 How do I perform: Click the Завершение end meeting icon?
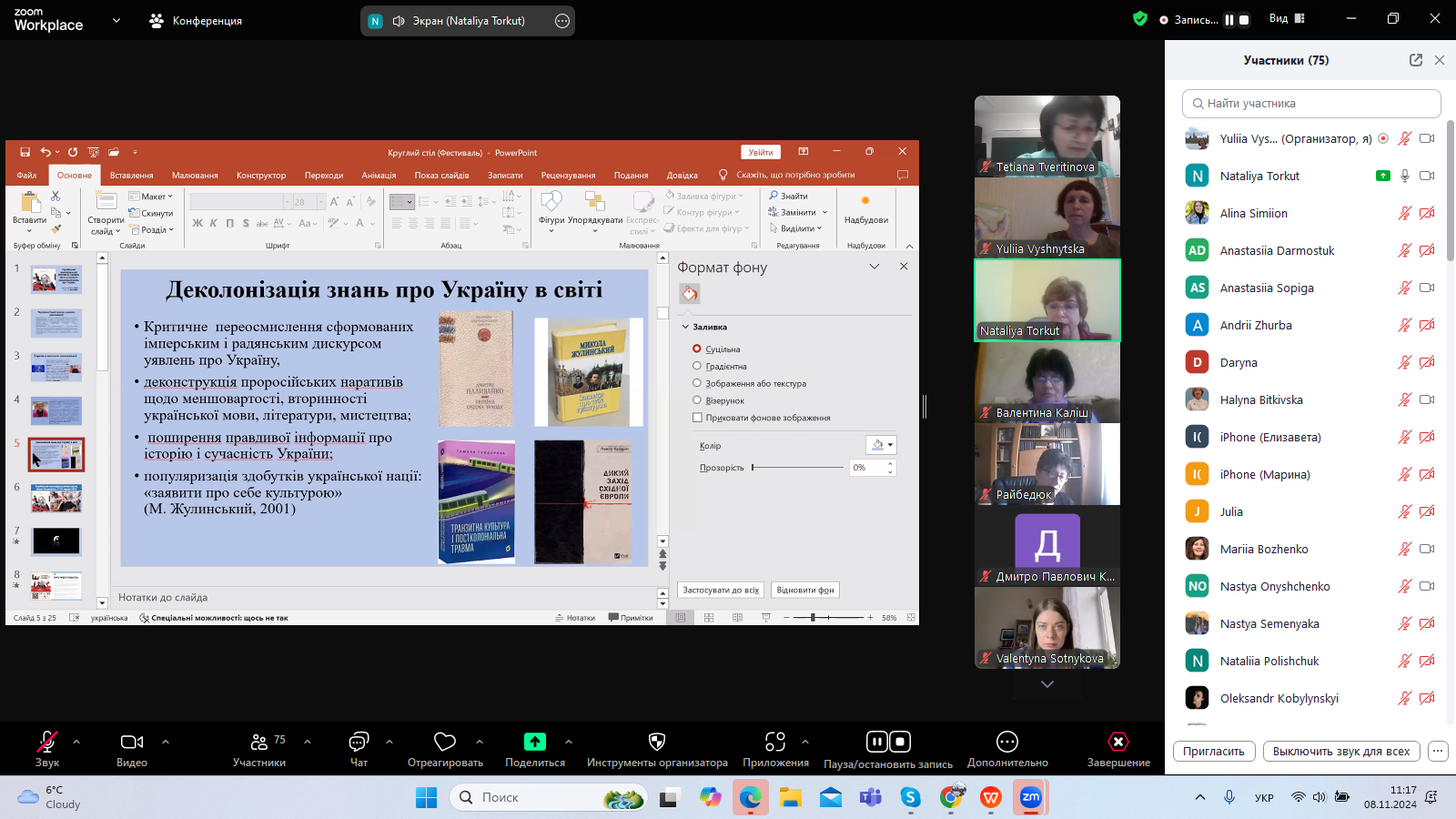coord(1118,743)
